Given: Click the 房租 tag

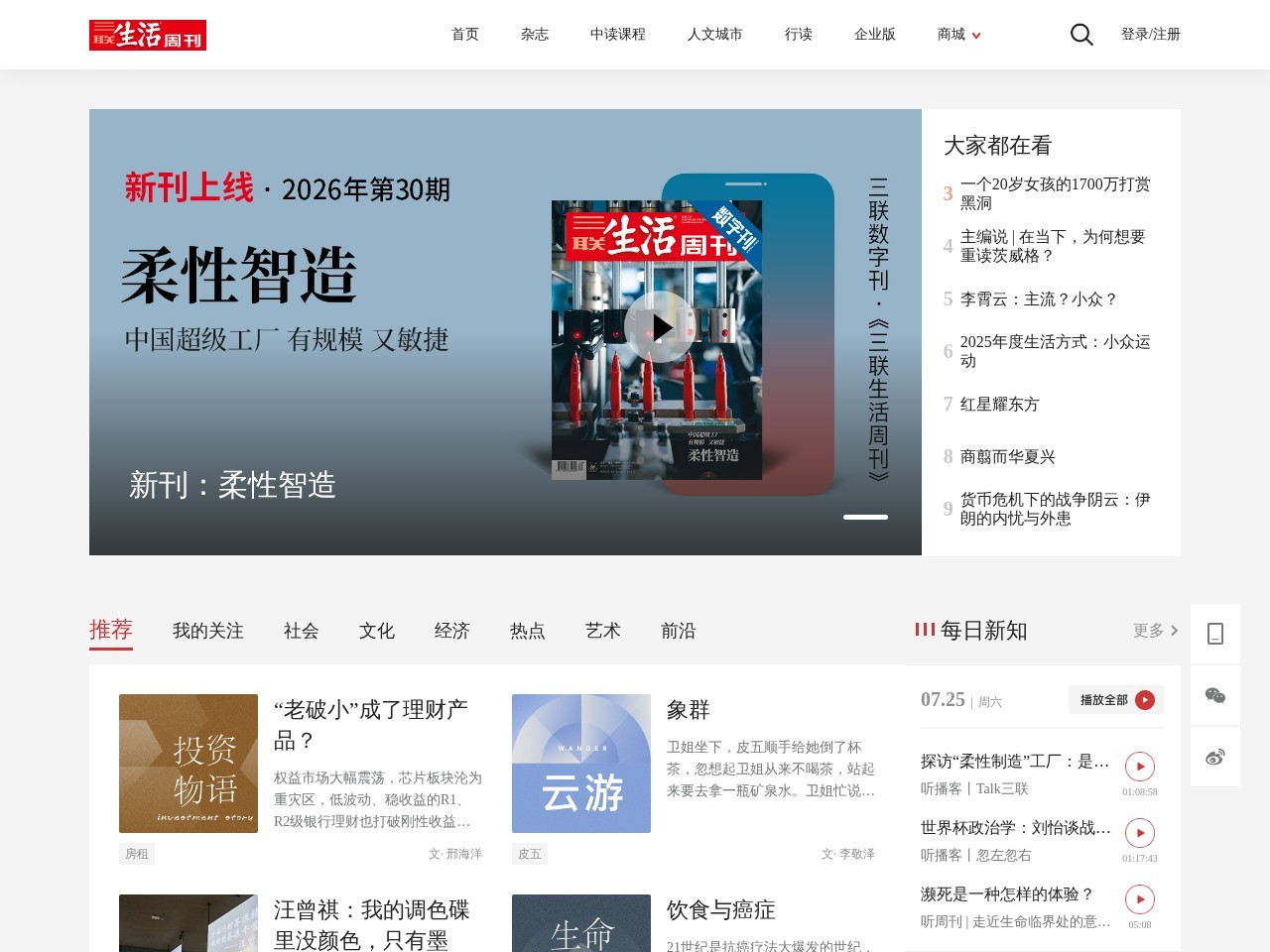Looking at the screenshot, I should point(137,854).
